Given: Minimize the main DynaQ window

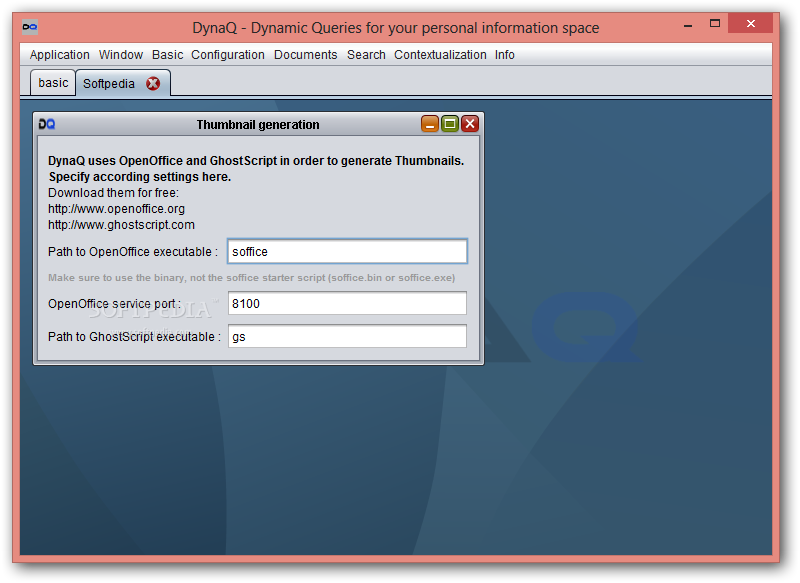Looking at the screenshot, I should (688, 24).
